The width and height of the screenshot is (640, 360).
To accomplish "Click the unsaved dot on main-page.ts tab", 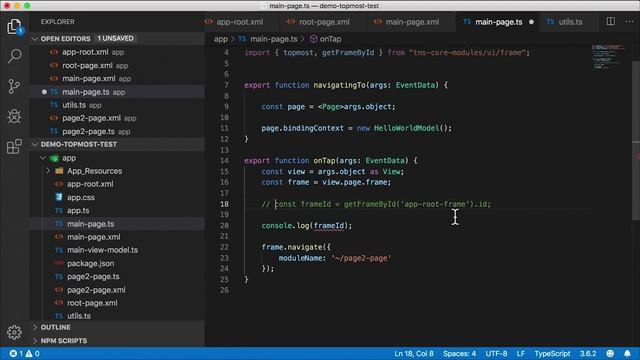I will pos(531,22).
